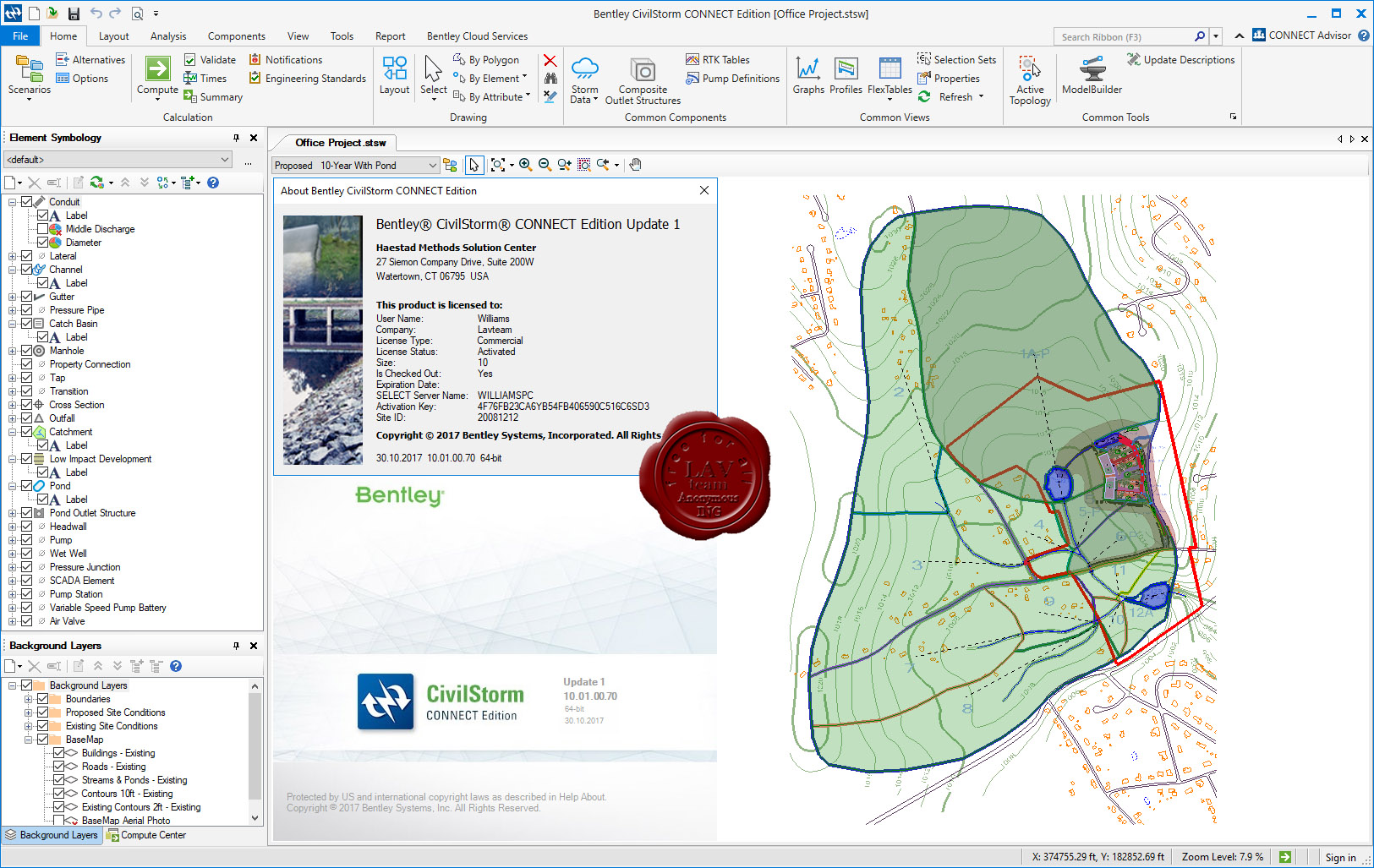
Task: Toggle the Pond Outlet Structure checkbox
Action: (x=26, y=513)
